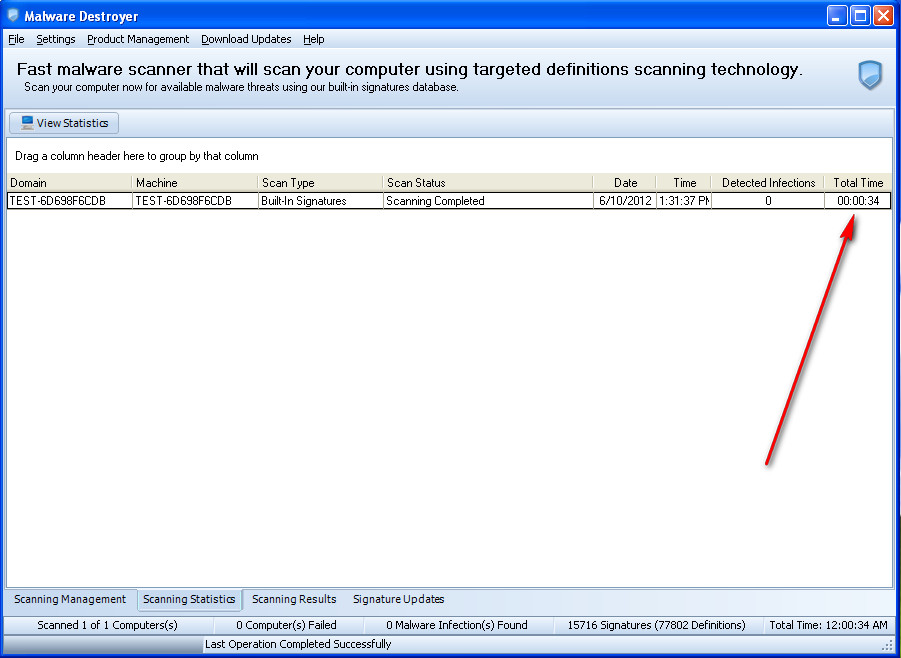Image resolution: width=901 pixels, height=658 pixels.
Task: Switch to the Signature Updates tab
Action: [x=398, y=599]
